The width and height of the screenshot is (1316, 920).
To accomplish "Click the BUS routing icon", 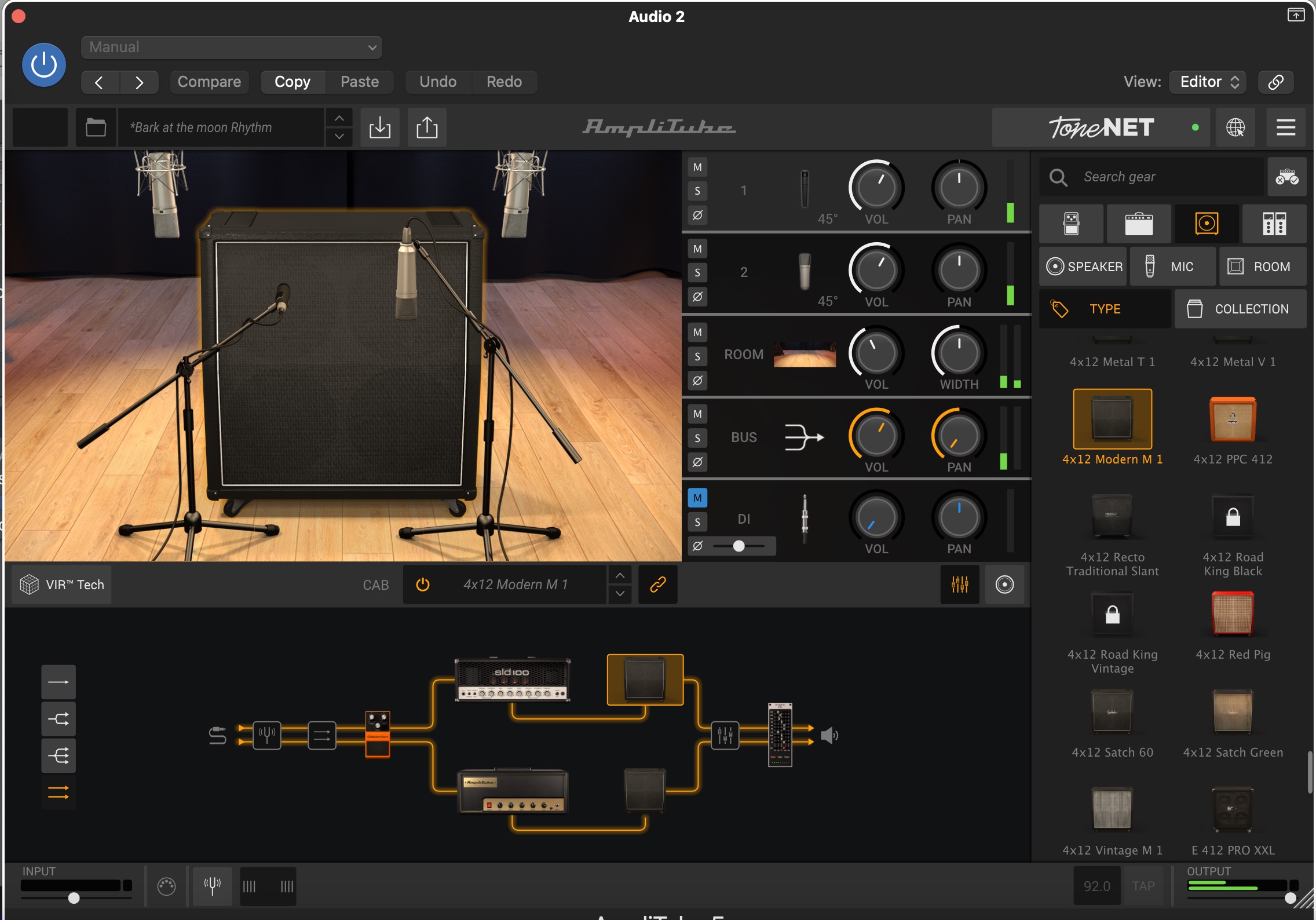I will click(x=805, y=437).
